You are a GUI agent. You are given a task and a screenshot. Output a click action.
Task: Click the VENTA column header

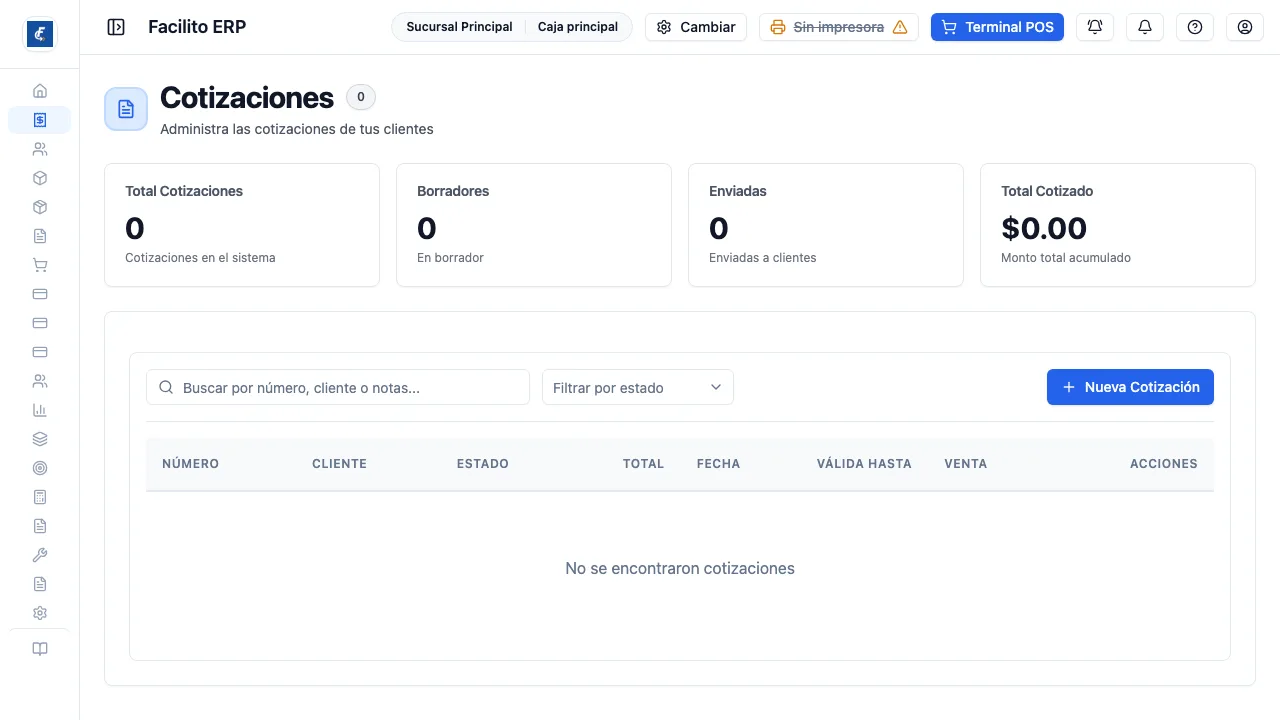click(965, 464)
